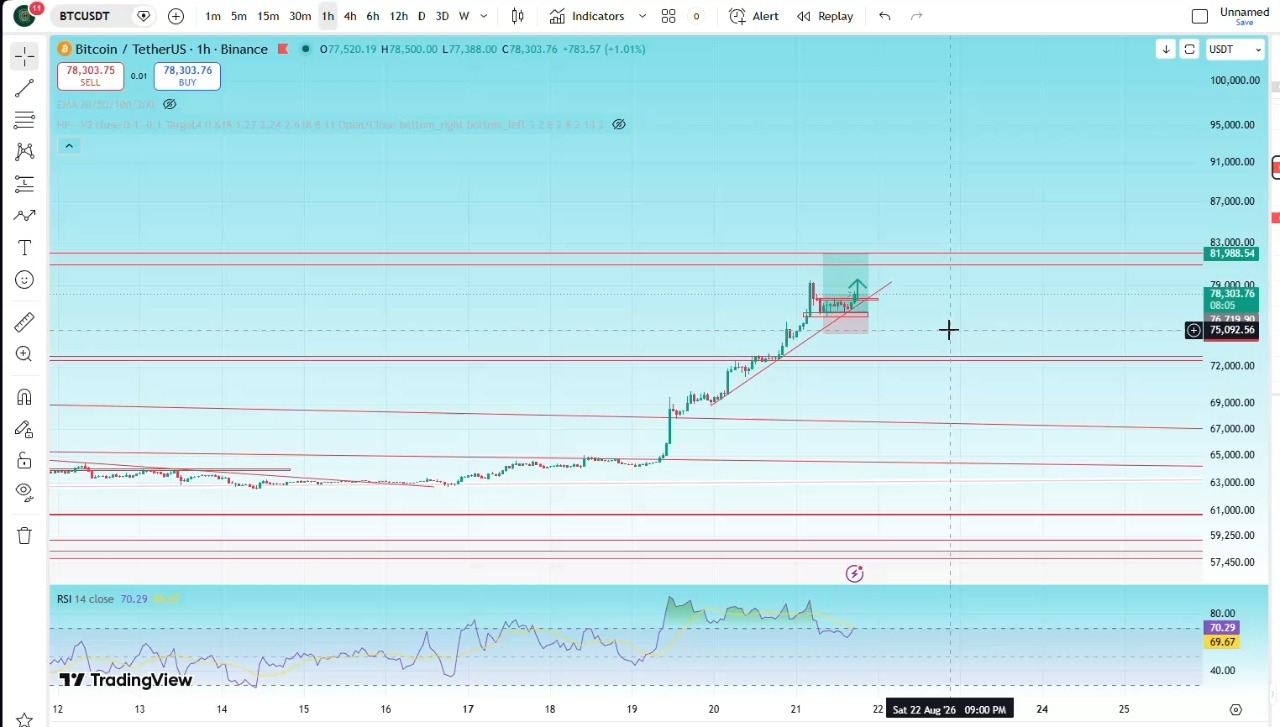The image size is (1280, 727).
Task: Click the Save link under Unnamed
Action: coord(1245,23)
